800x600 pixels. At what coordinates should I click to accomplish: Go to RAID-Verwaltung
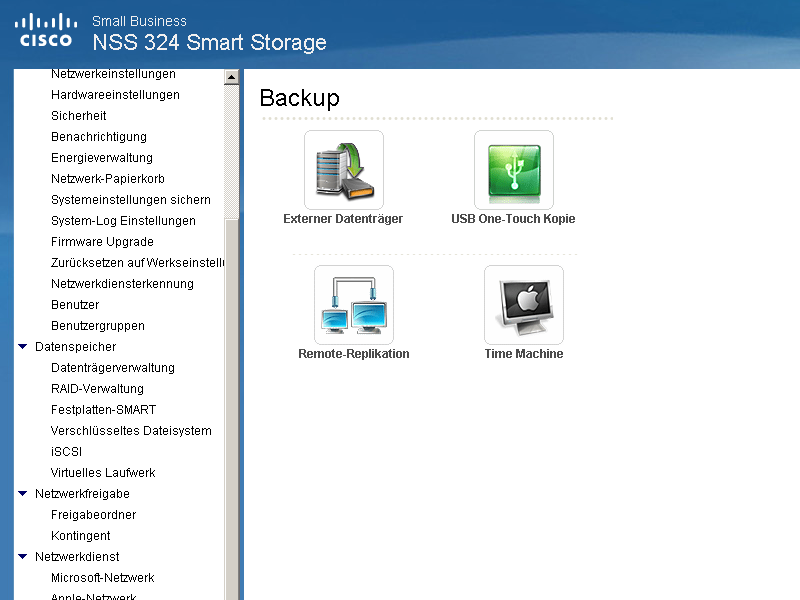pyautogui.click(x=97, y=389)
